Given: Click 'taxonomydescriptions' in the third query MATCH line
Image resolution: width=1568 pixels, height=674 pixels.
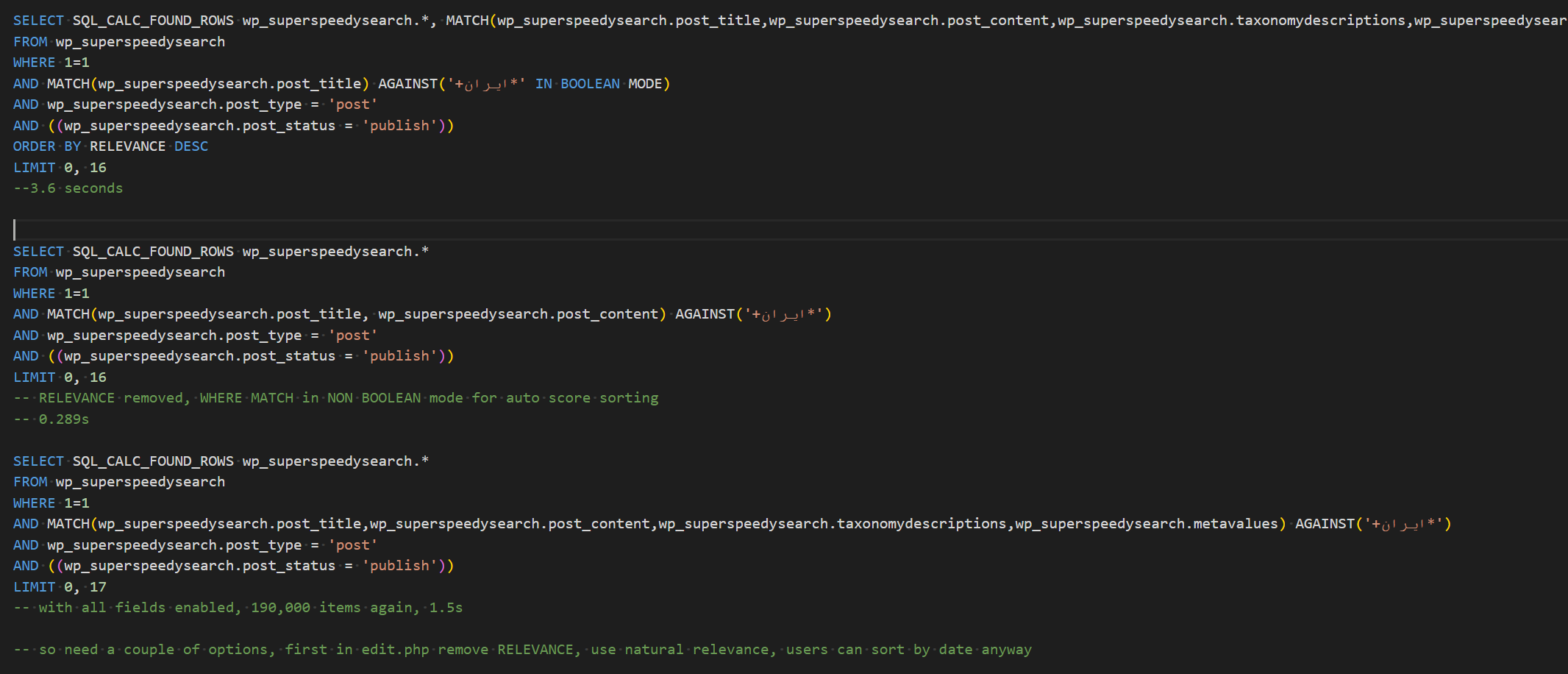Looking at the screenshot, I should tap(922, 524).
